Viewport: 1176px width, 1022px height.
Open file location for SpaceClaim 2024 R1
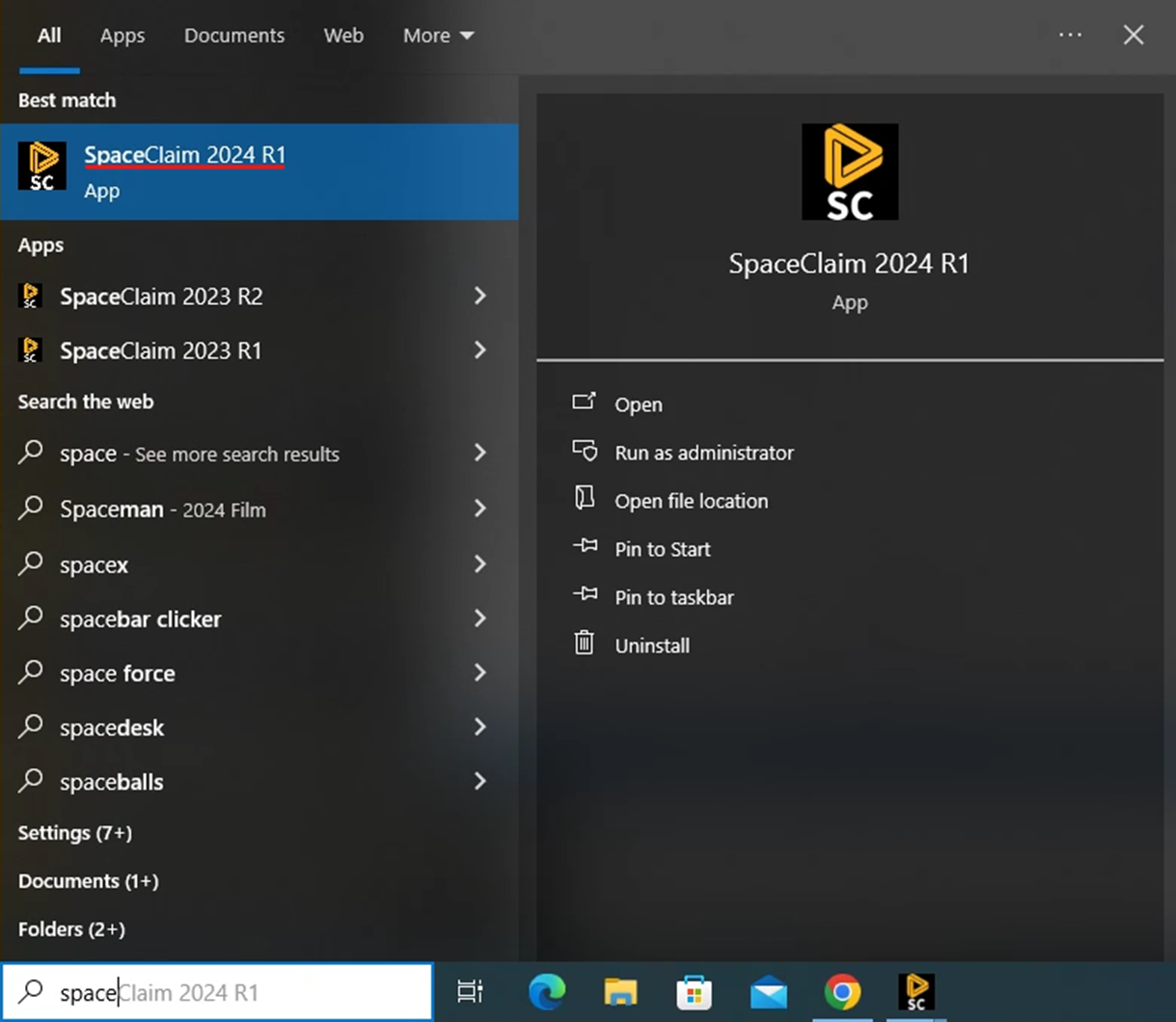pos(691,500)
